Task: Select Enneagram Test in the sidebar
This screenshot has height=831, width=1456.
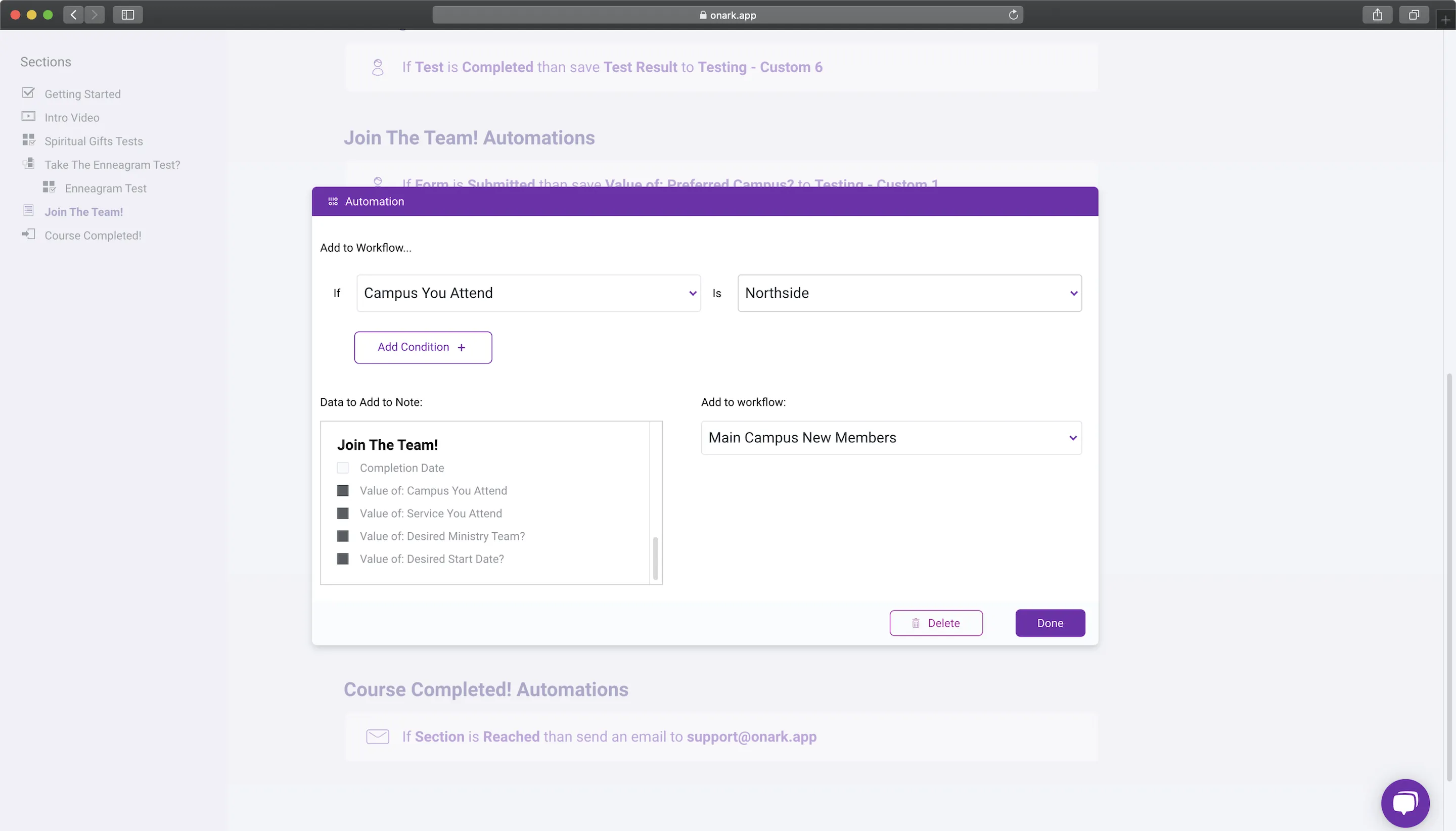Action: [x=106, y=188]
